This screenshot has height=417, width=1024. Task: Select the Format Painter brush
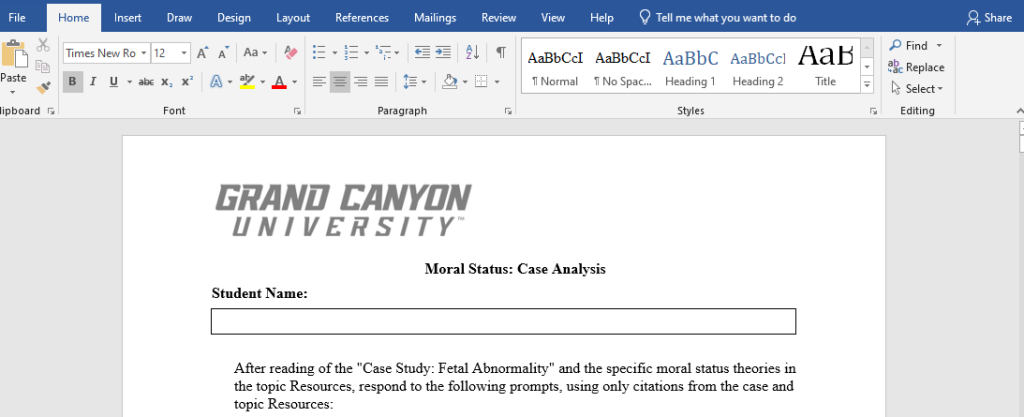(43, 87)
